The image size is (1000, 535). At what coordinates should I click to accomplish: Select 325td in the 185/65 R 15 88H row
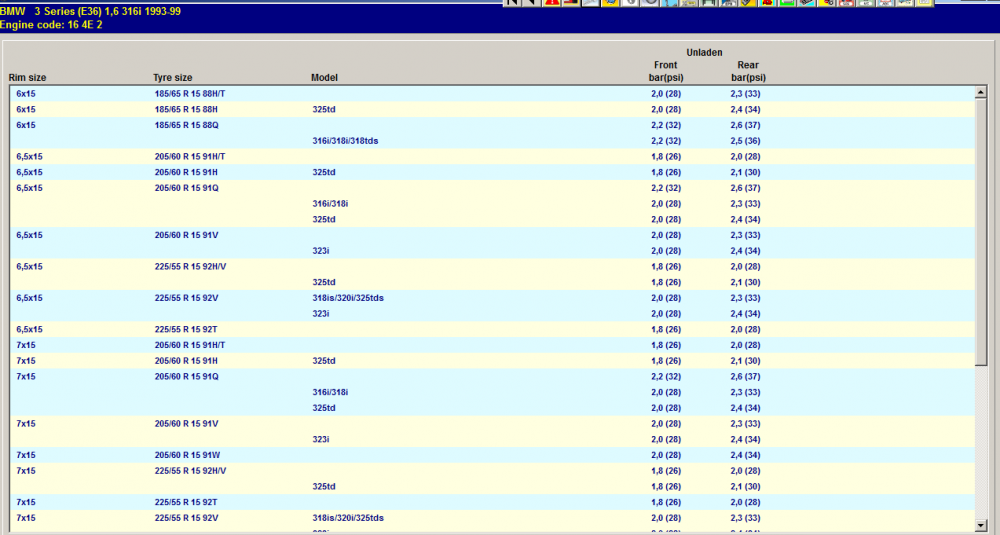323,110
